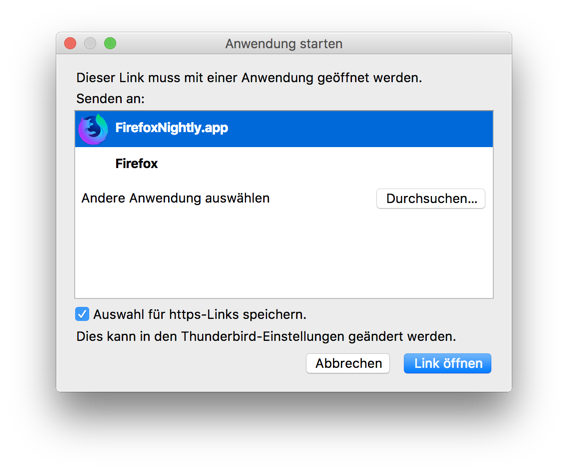Cancel with the Abbrechen button
This screenshot has height=472, width=568.
tap(348, 363)
